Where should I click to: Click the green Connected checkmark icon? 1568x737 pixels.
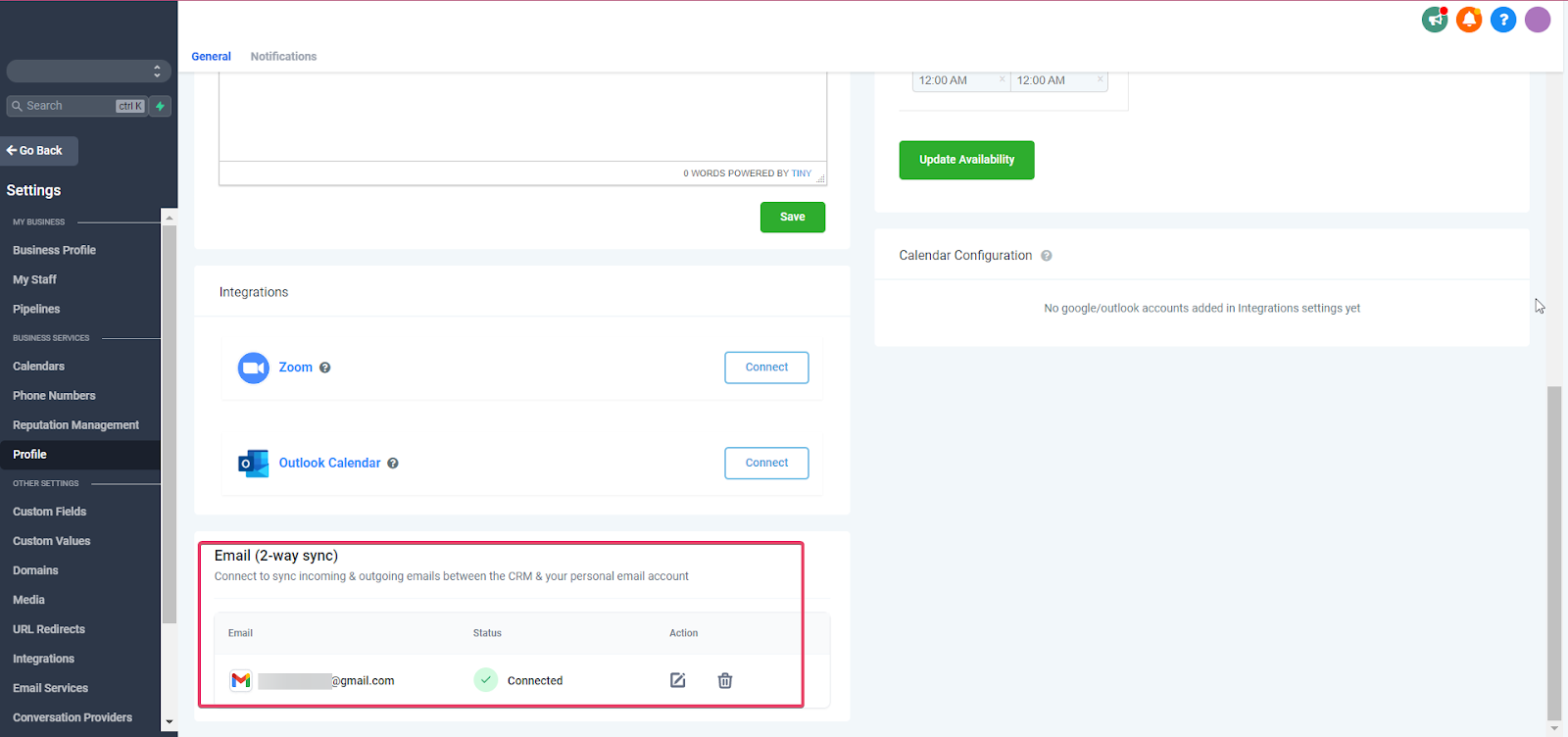pyautogui.click(x=486, y=679)
